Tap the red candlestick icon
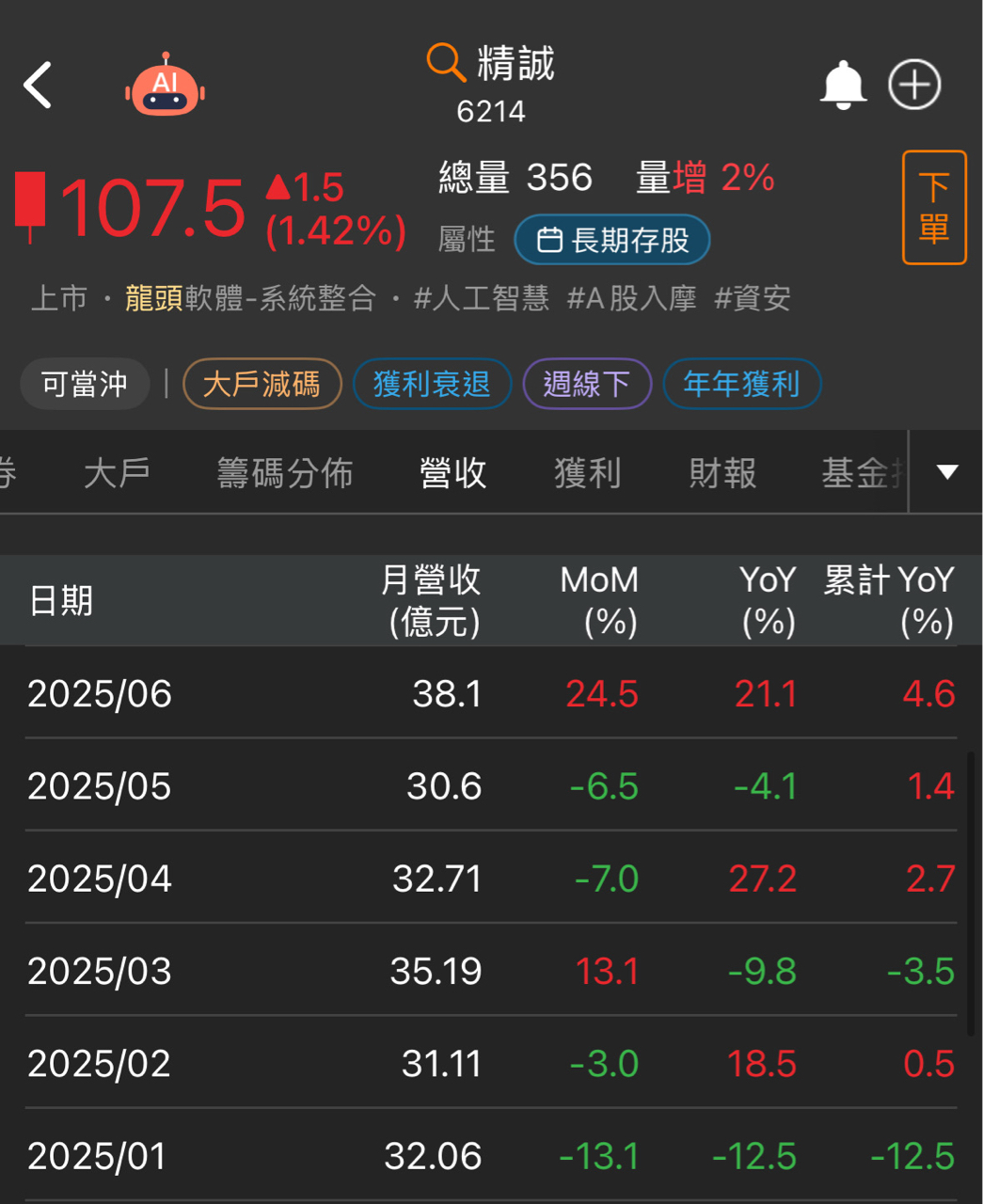 click(x=31, y=206)
